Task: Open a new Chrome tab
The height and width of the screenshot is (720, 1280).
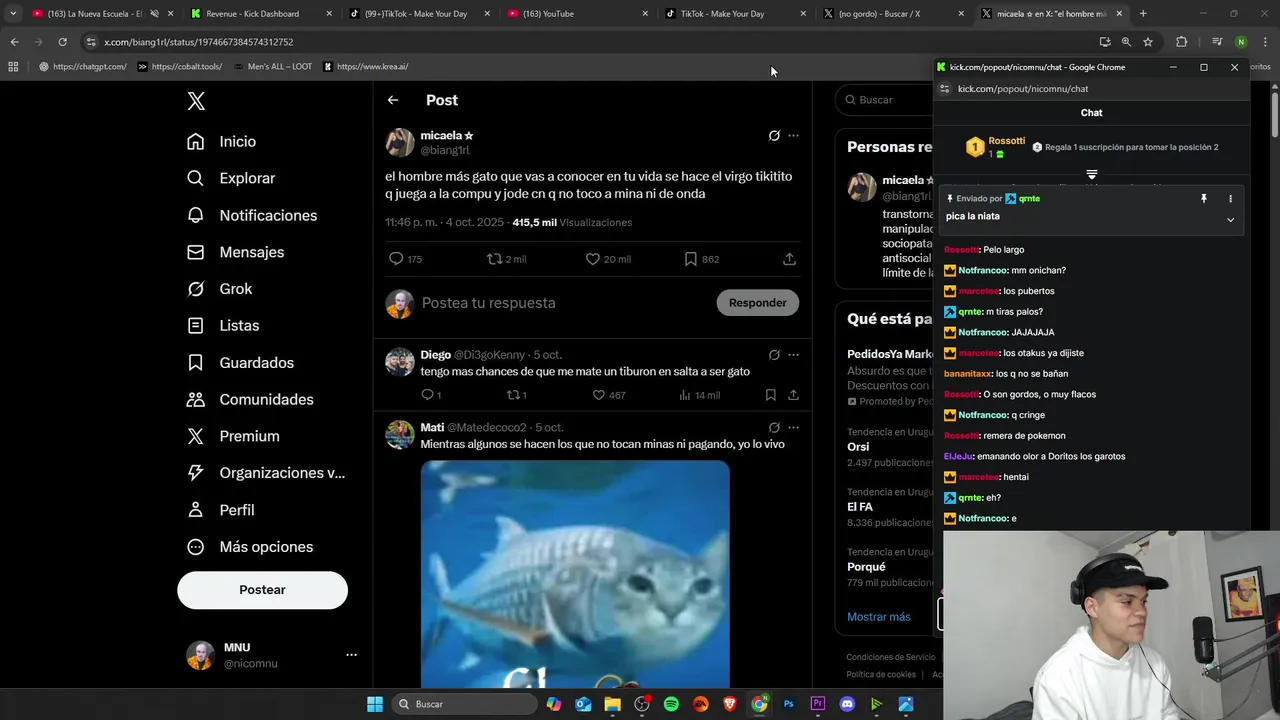Action: click(1143, 14)
